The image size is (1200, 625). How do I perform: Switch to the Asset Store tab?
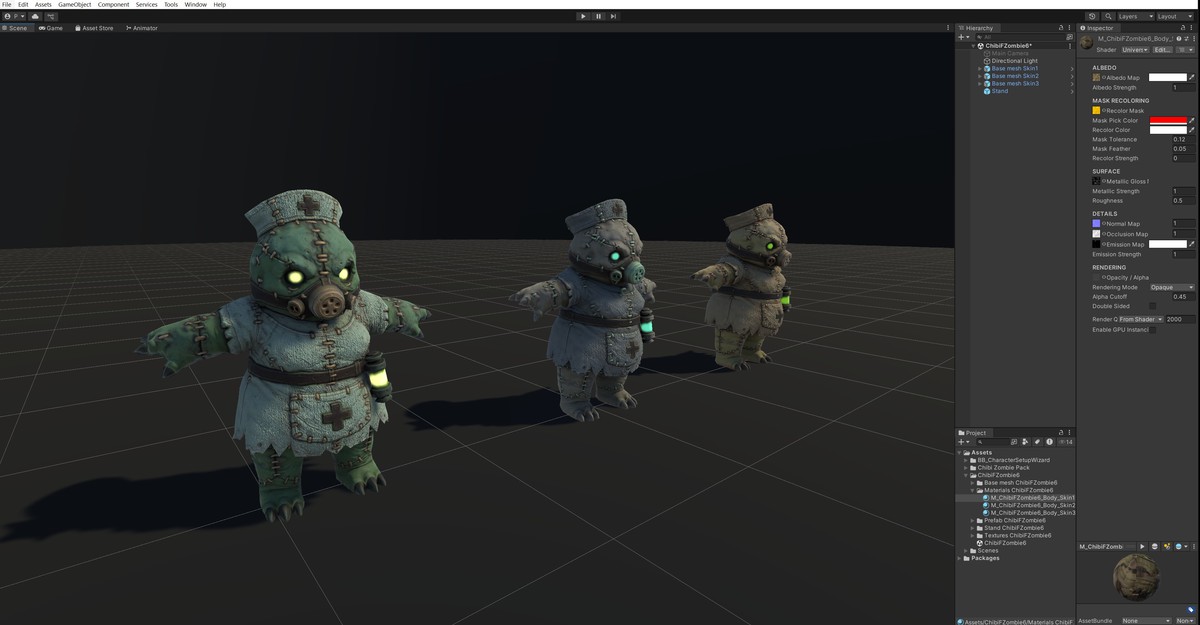pyautogui.click(x=94, y=28)
